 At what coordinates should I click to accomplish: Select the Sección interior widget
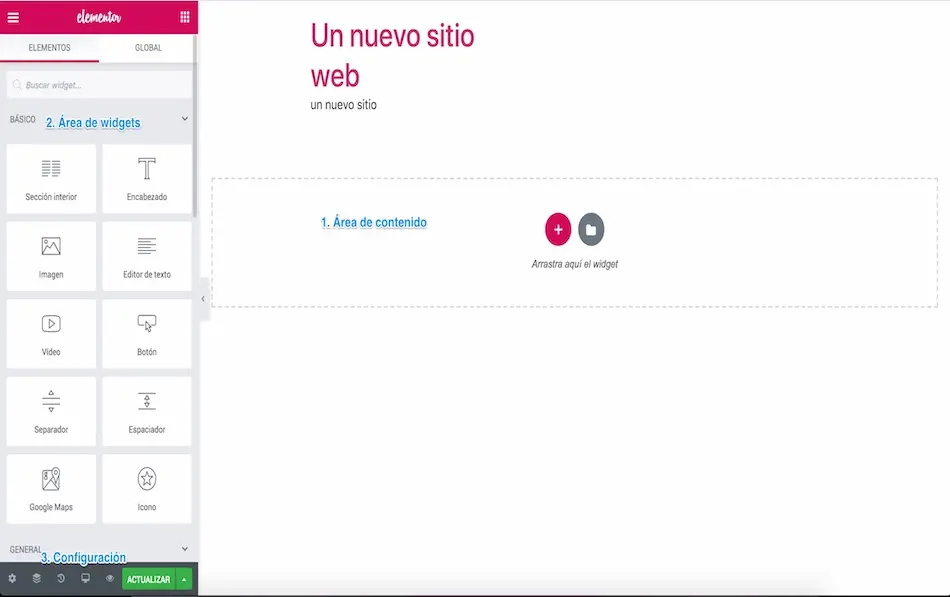(x=51, y=178)
